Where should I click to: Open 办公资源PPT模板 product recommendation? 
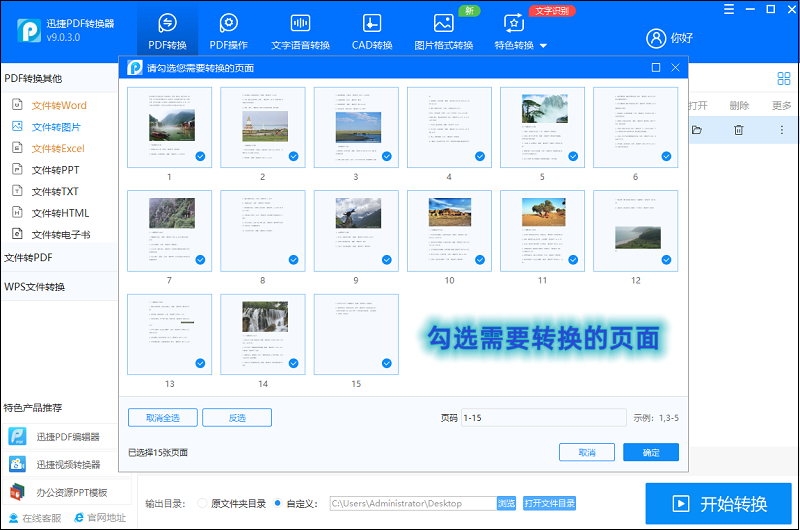click(x=67, y=492)
